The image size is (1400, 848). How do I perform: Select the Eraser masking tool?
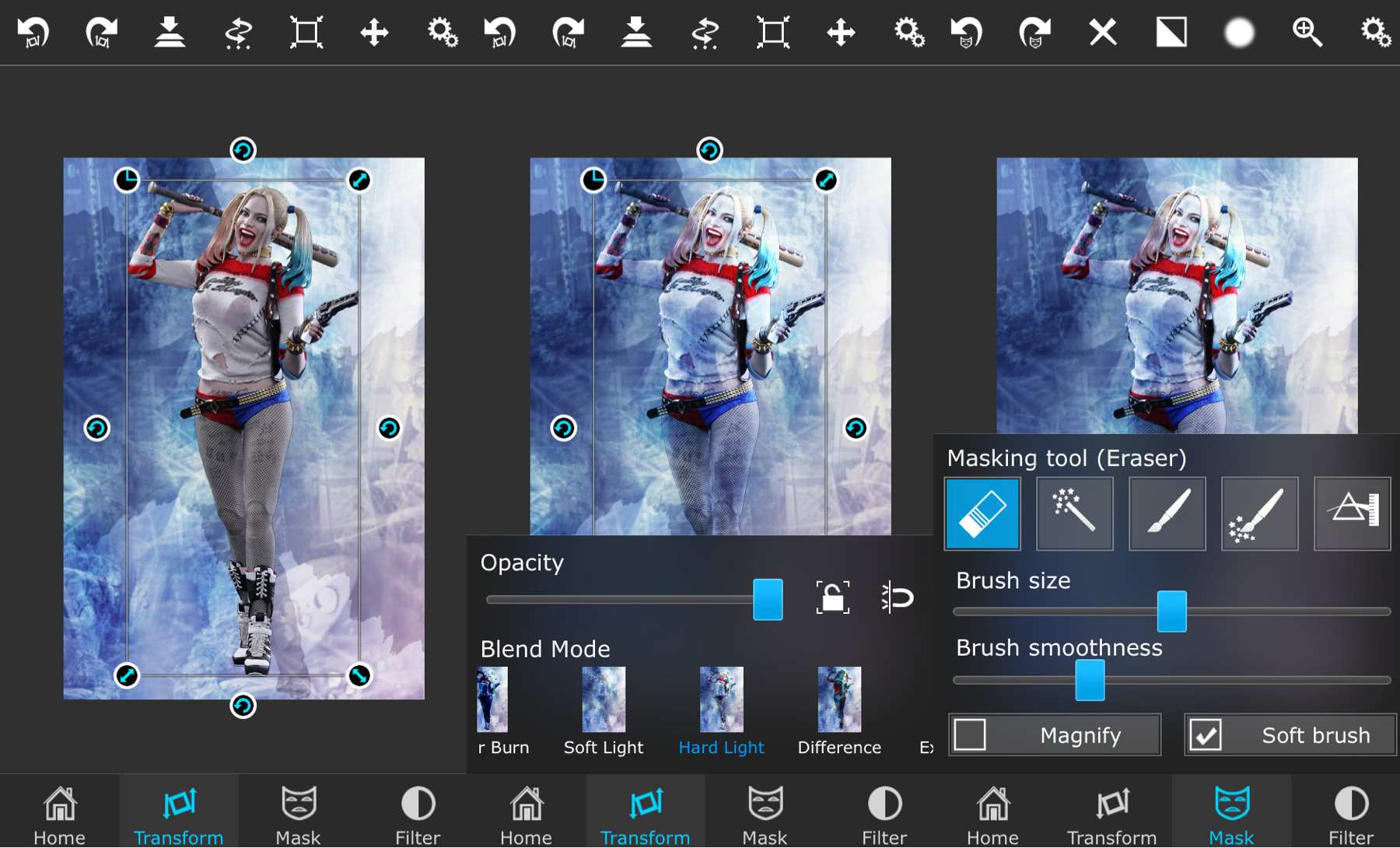pyautogui.click(x=982, y=513)
